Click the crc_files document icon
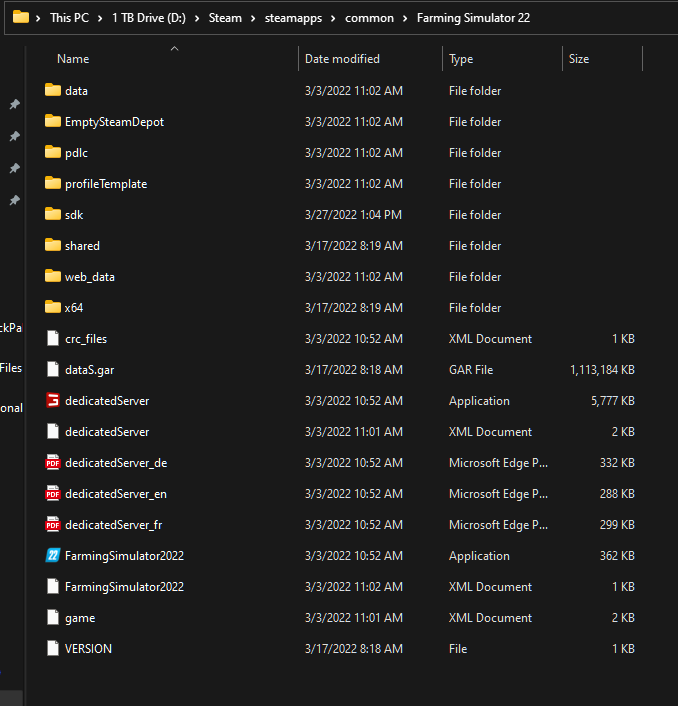Viewport: 678px width, 706px height. point(53,338)
